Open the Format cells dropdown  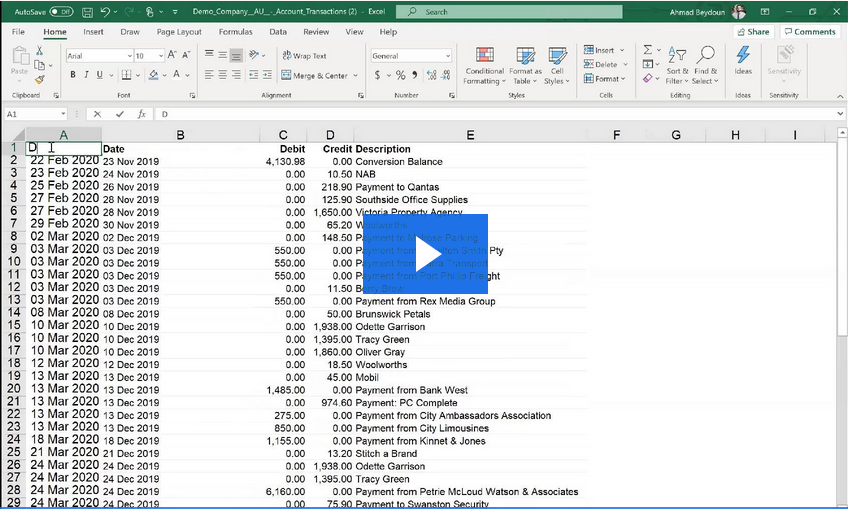605,79
